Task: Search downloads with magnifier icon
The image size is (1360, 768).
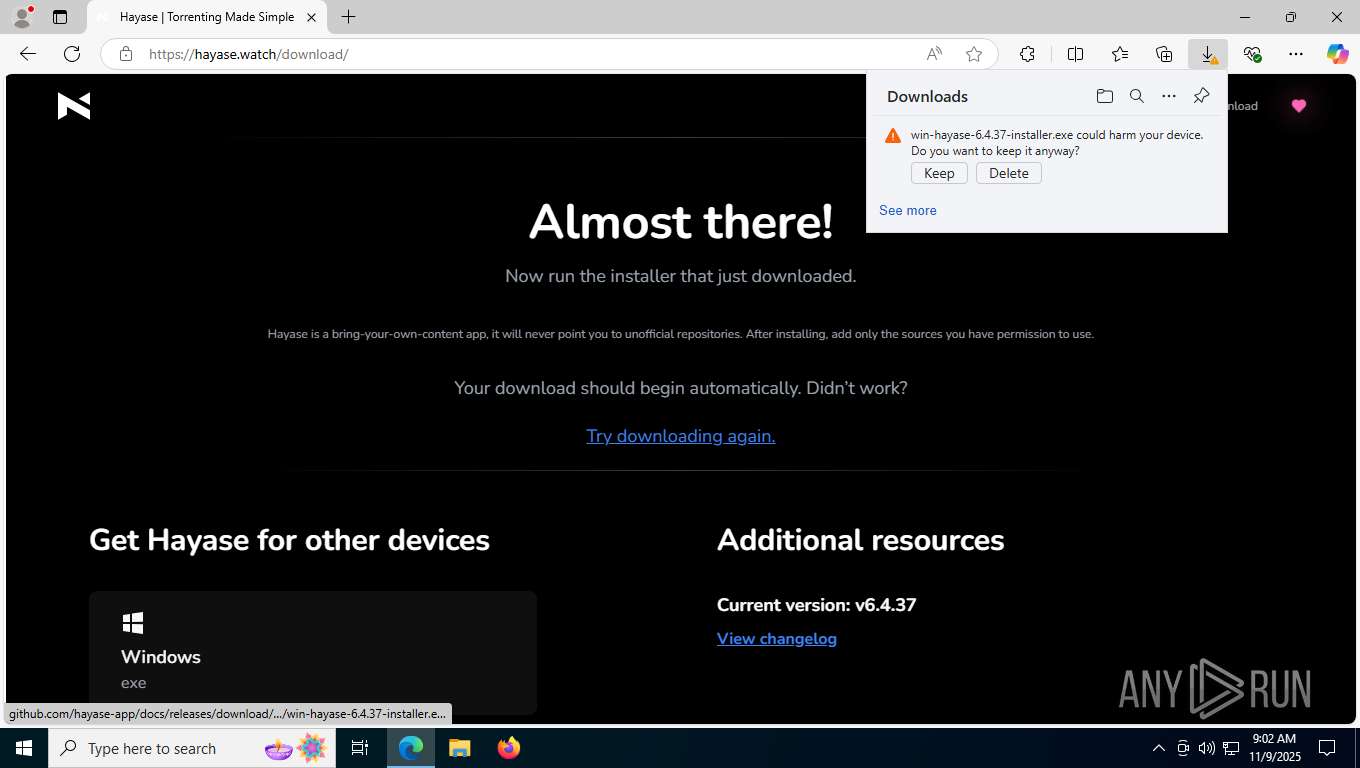Action: click(x=1137, y=96)
